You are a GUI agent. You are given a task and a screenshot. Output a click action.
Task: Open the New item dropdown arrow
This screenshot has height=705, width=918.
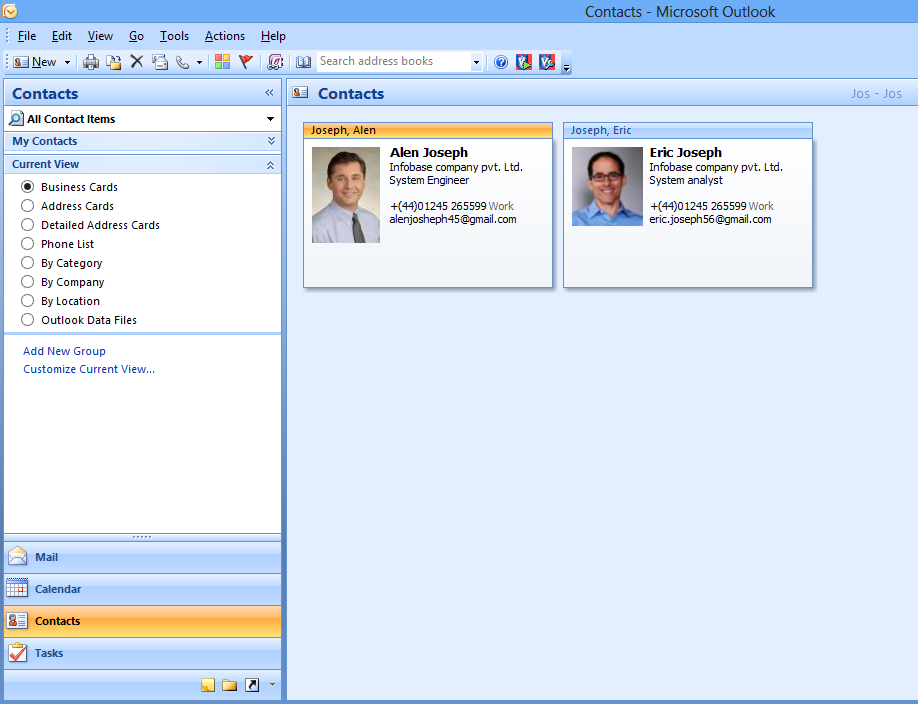pos(67,62)
